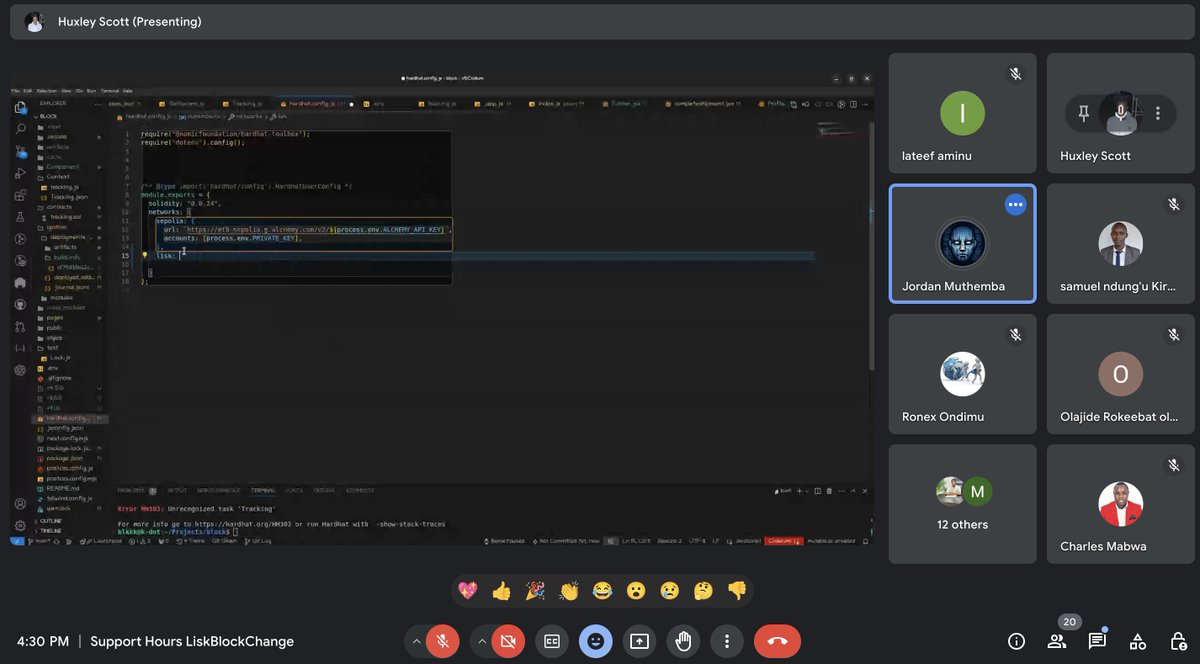Open hardhat.config.js in Explorer tree
The height and width of the screenshot is (664, 1200).
tap(68, 418)
